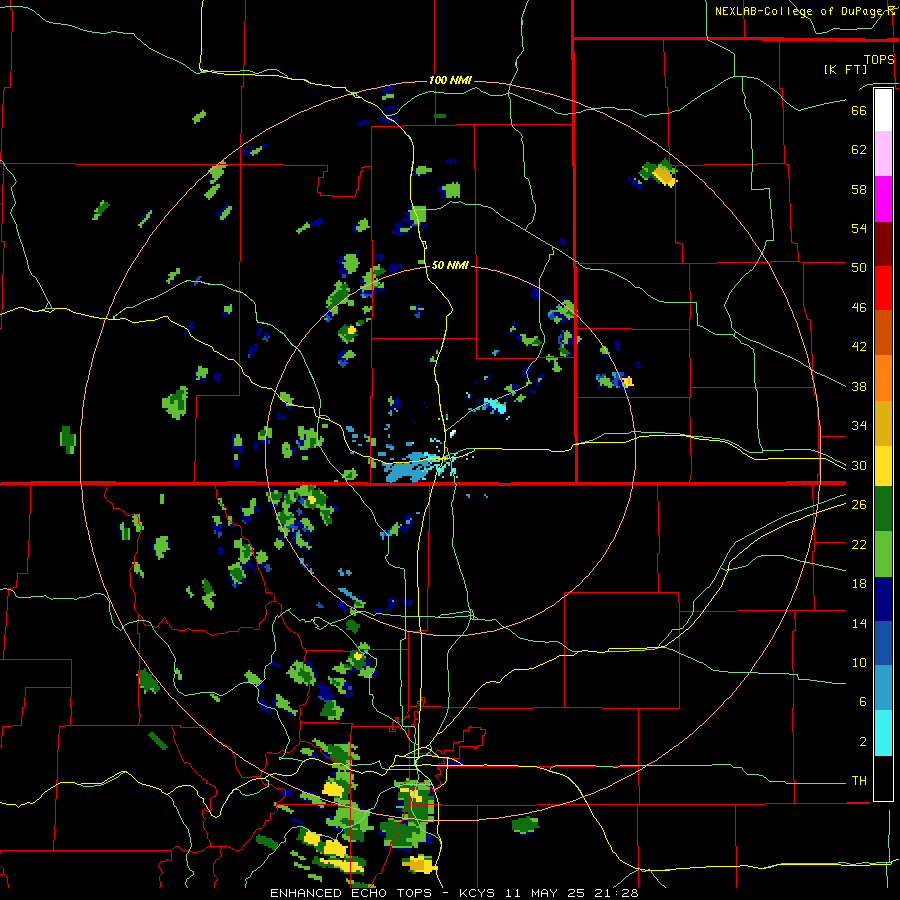Click the "14" legend value
This screenshot has width=900, height=900.
(x=859, y=623)
